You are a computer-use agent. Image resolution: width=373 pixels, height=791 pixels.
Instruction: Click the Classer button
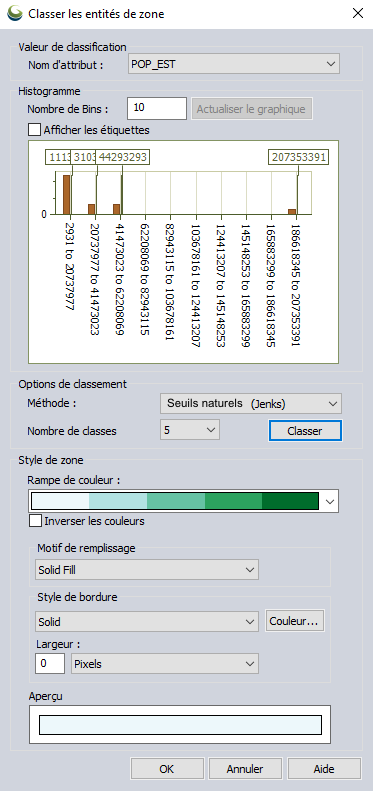tap(305, 431)
